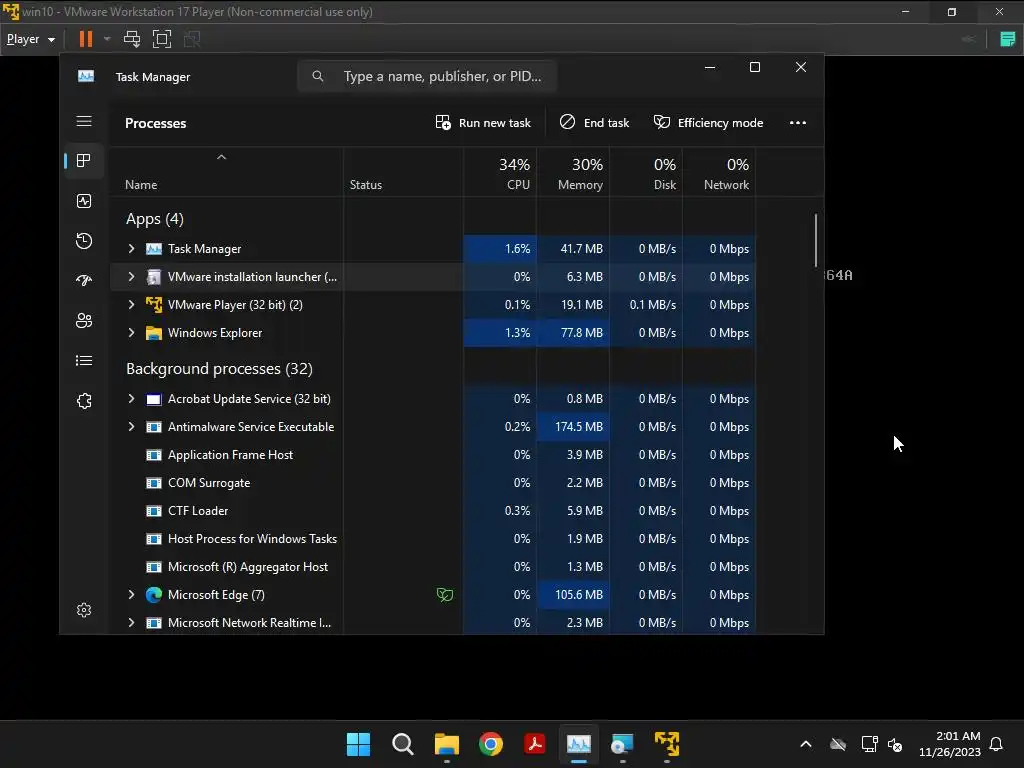
Task: Open Task Manager navigation hamburger menu
Action: (84, 121)
